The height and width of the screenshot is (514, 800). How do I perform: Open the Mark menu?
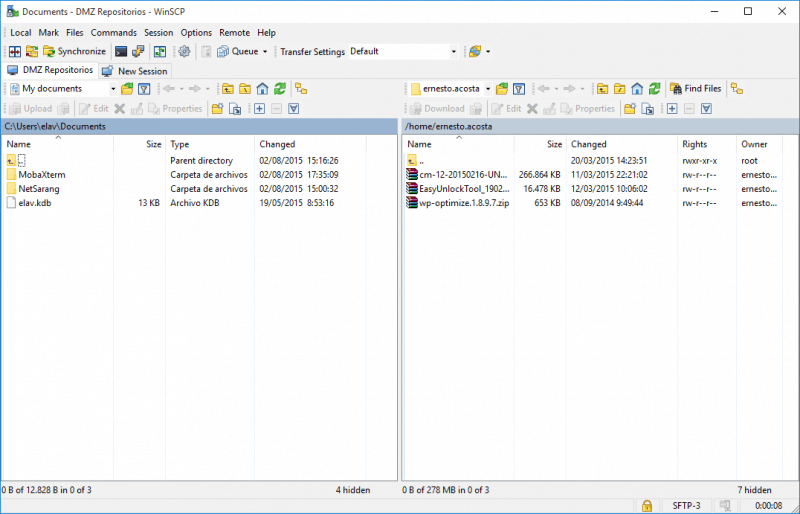48,33
